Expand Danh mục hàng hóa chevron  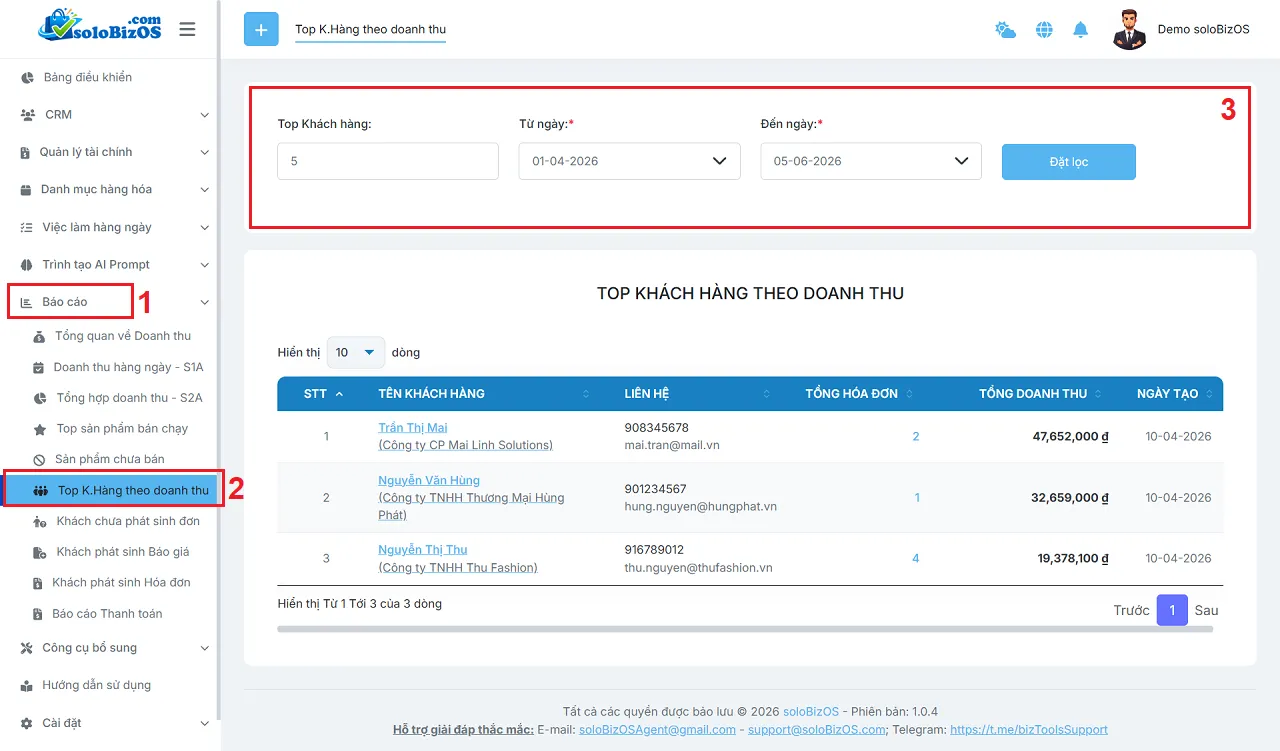(204, 189)
